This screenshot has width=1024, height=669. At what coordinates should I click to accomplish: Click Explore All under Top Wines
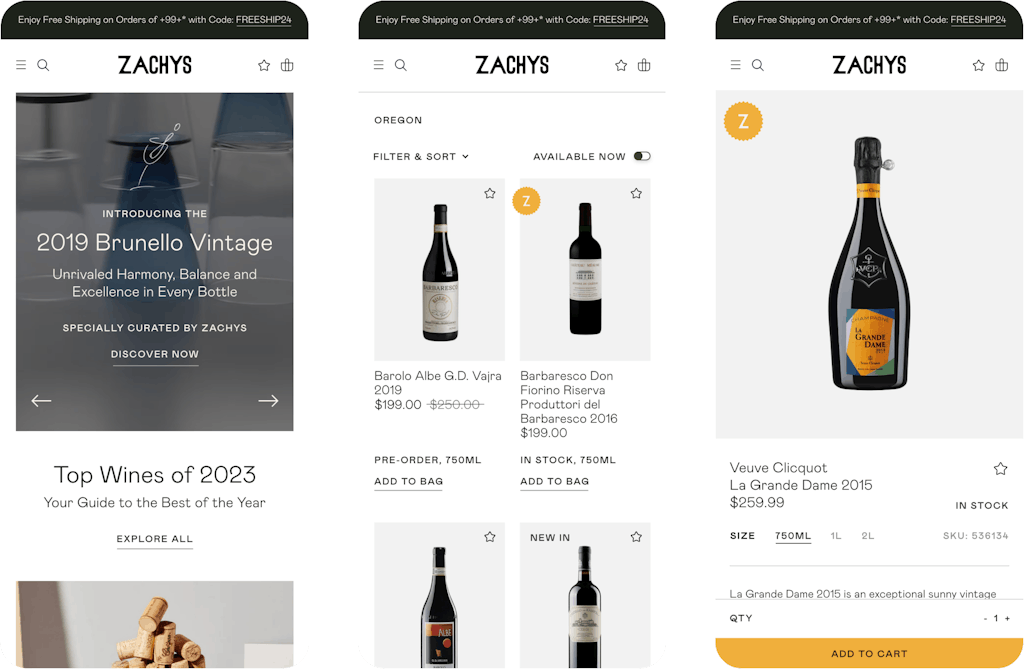click(x=155, y=539)
